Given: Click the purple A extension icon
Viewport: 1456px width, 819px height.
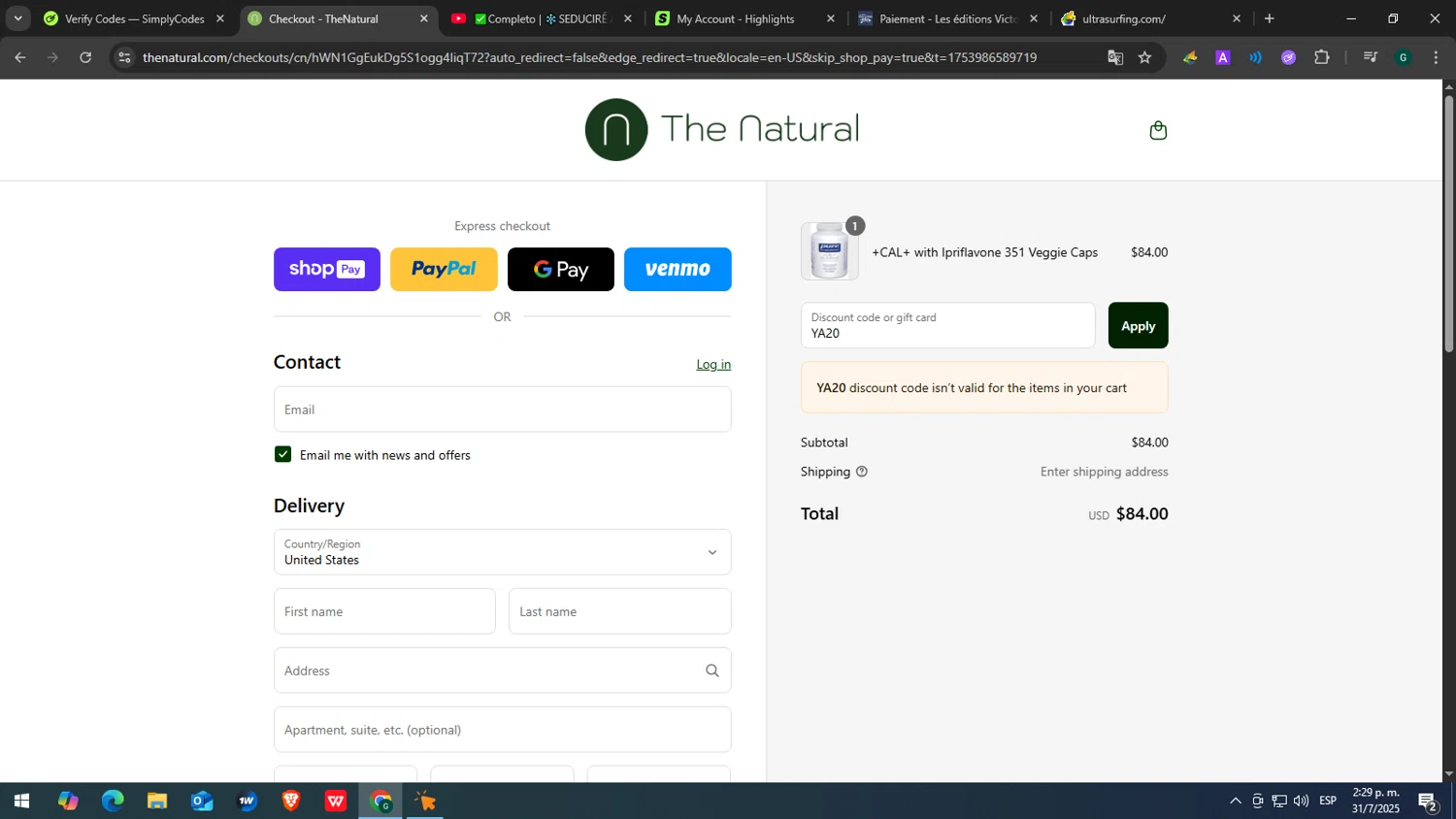Looking at the screenshot, I should [1223, 57].
